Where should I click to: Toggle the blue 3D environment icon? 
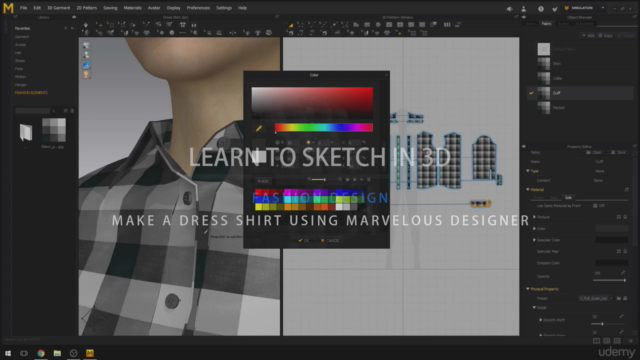86,65
